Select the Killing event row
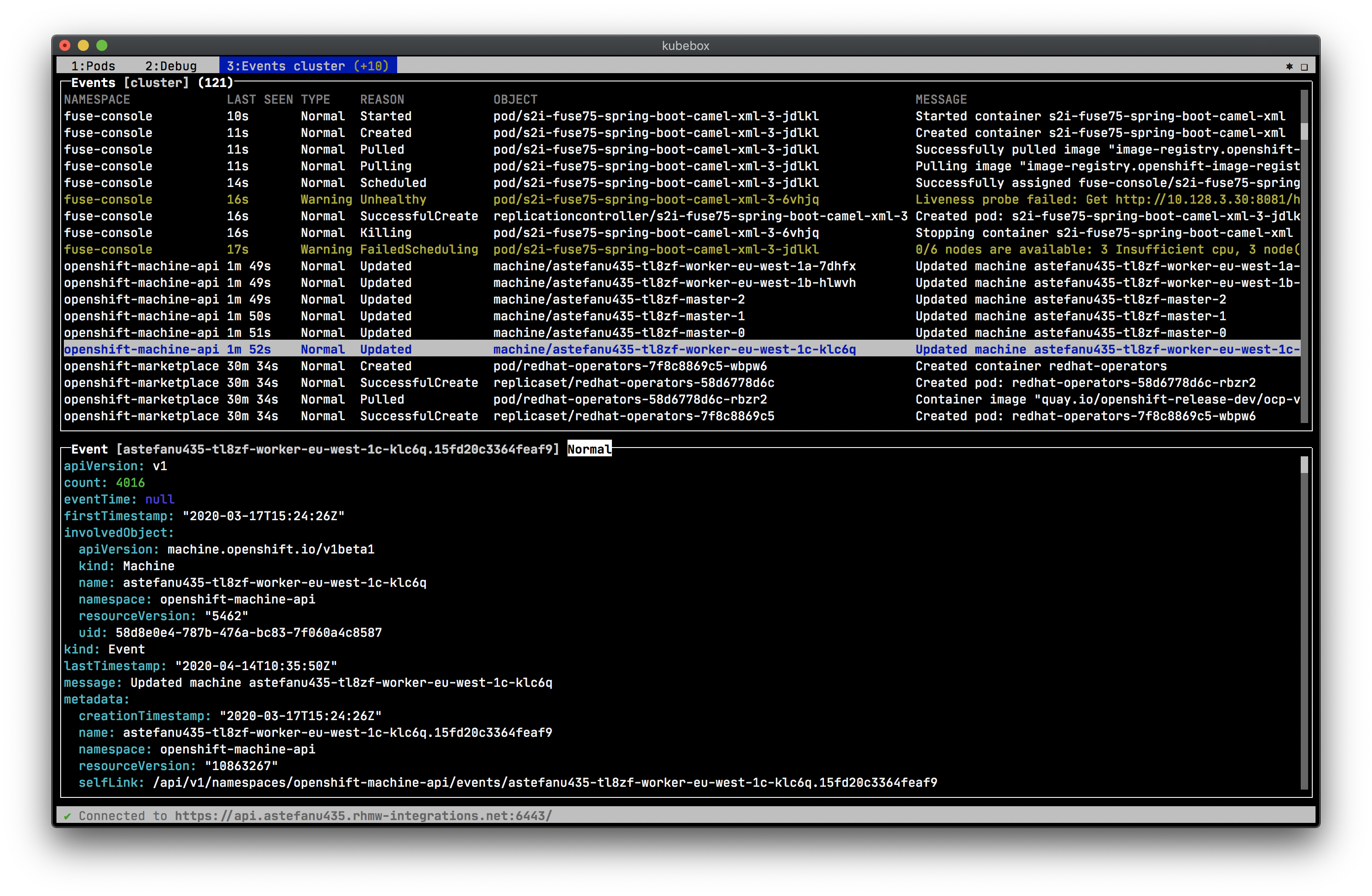The width and height of the screenshot is (1372, 896). click(x=385, y=233)
